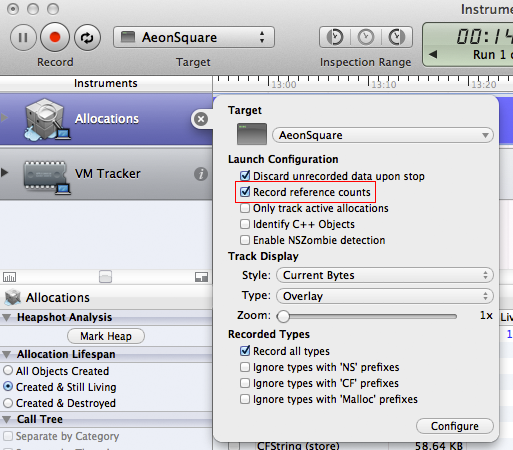Screen dimensions: 513x450
Task: Set inspection range end clock icon
Action: [397, 37]
